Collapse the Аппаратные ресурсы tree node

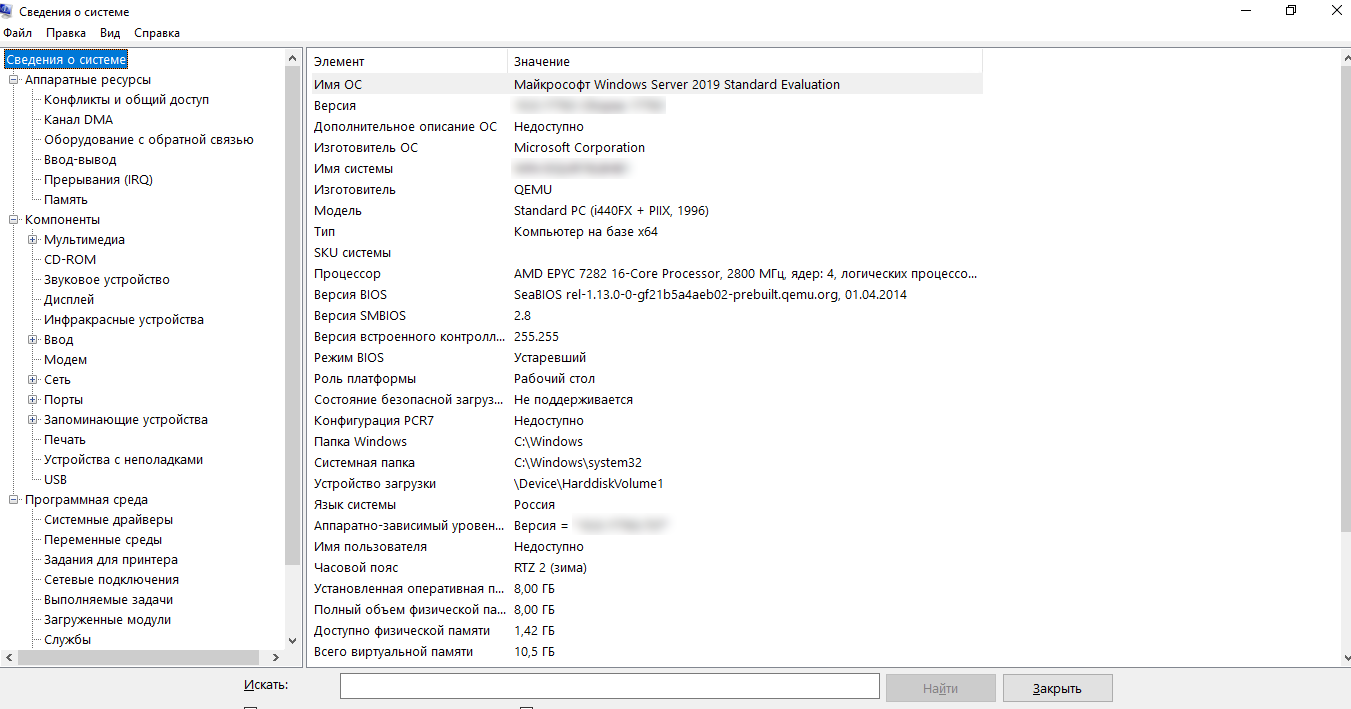click(x=14, y=80)
